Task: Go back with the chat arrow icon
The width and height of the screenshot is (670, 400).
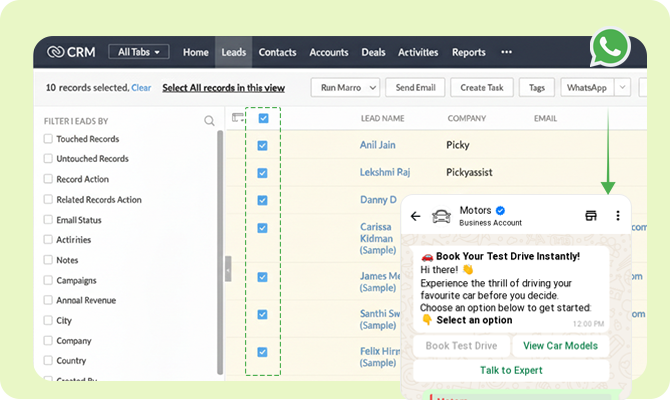Action: coord(415,216)
